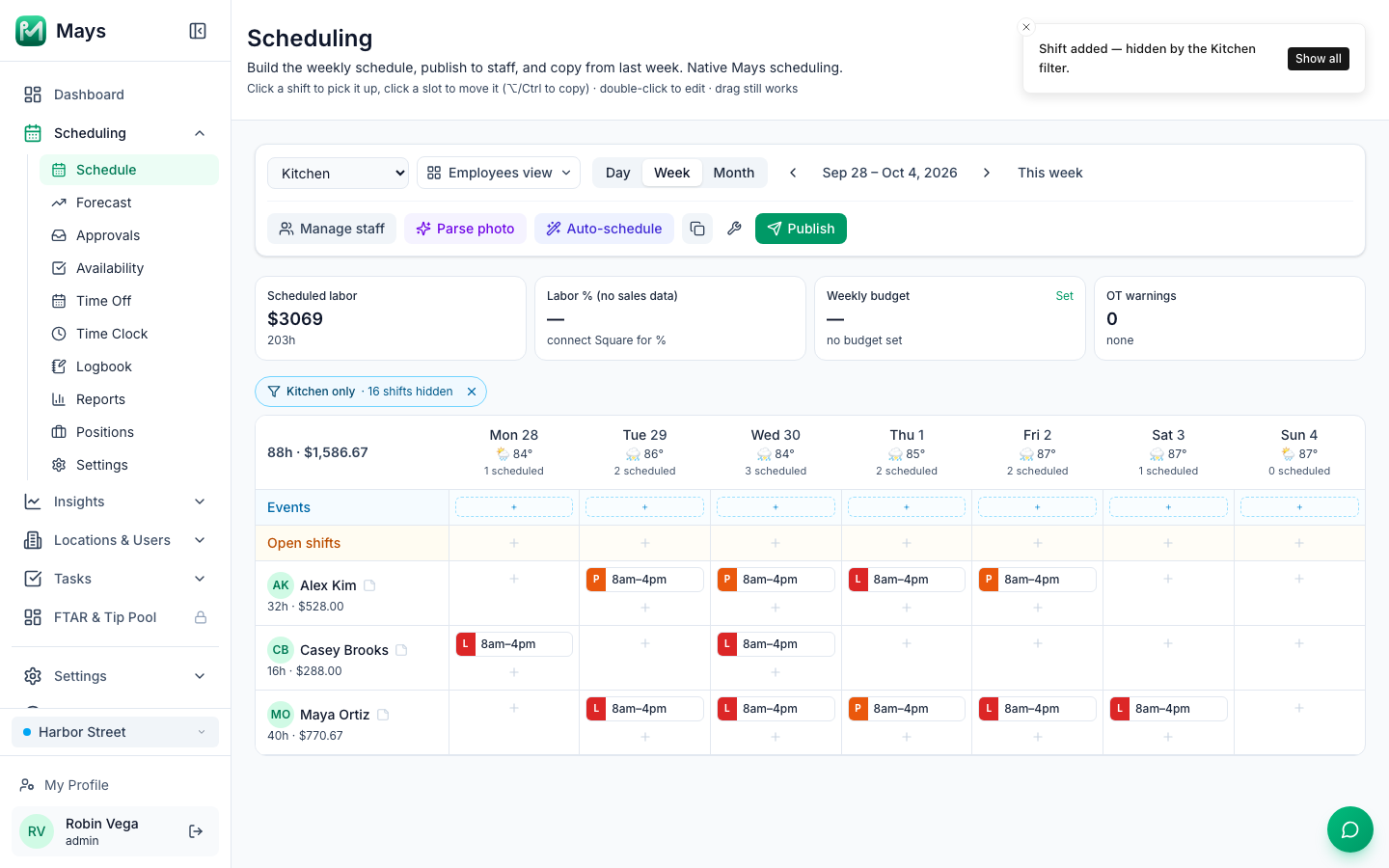
Task: Open Logbook page
Action: [x=129, y=366]
